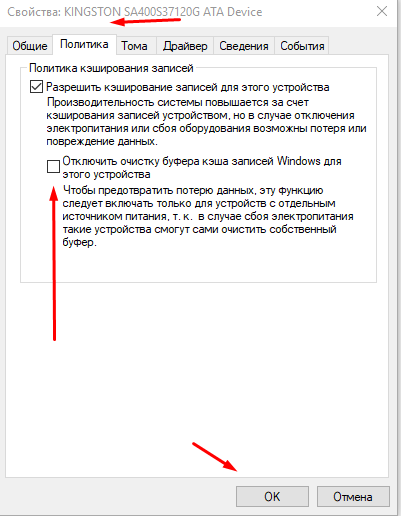The height and width of the screenshot is (516, 401).
Task: Open the События tab
Action: point(302,46)
